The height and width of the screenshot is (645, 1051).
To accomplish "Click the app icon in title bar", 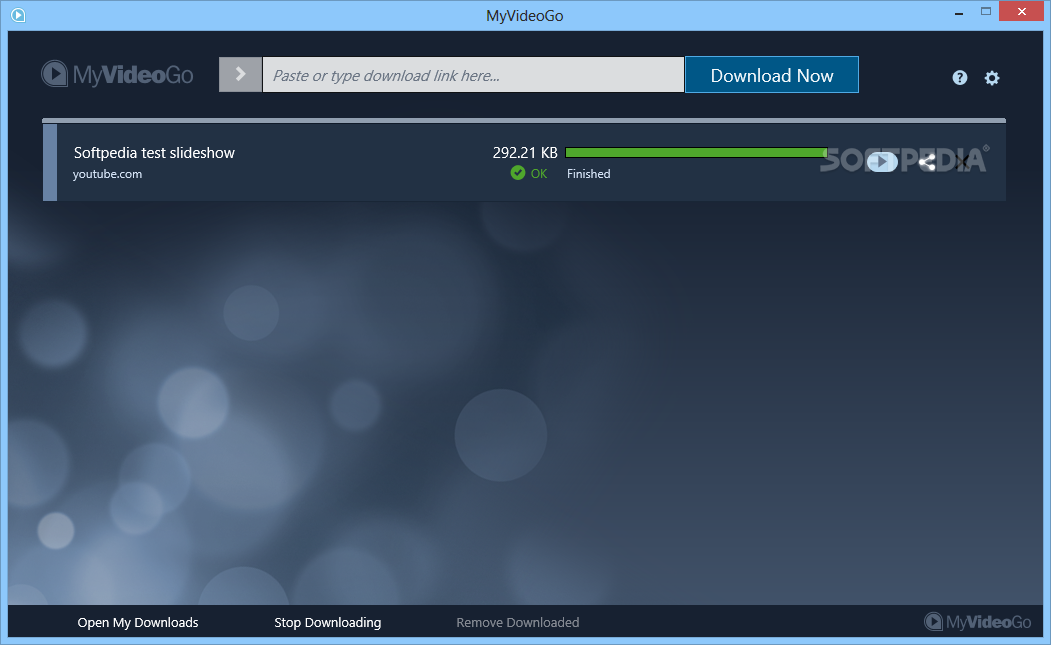I will click(x=18, y=15).
